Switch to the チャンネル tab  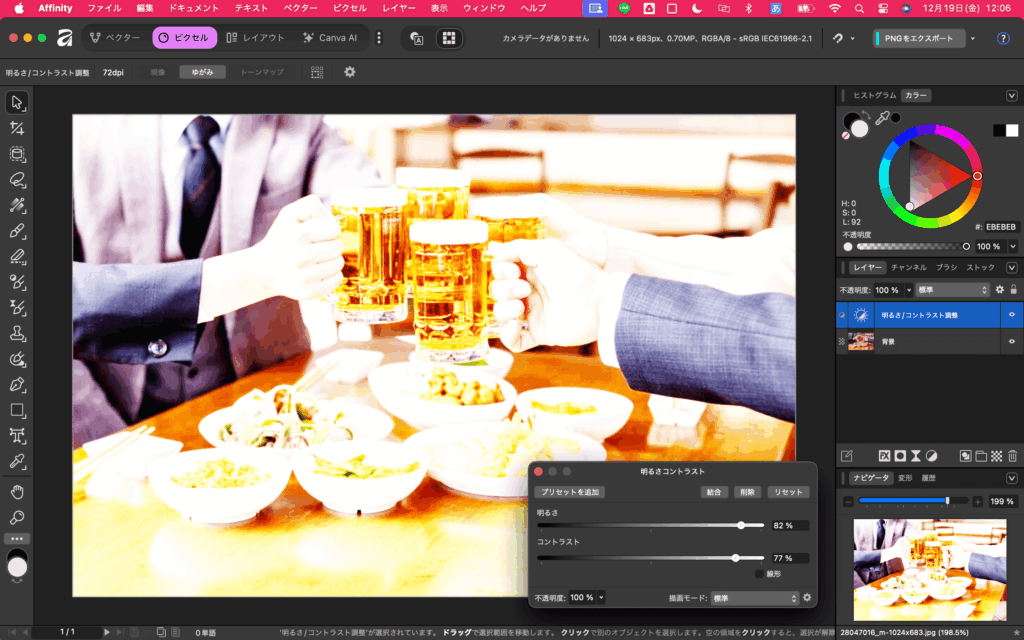click(x=908, y=268)
